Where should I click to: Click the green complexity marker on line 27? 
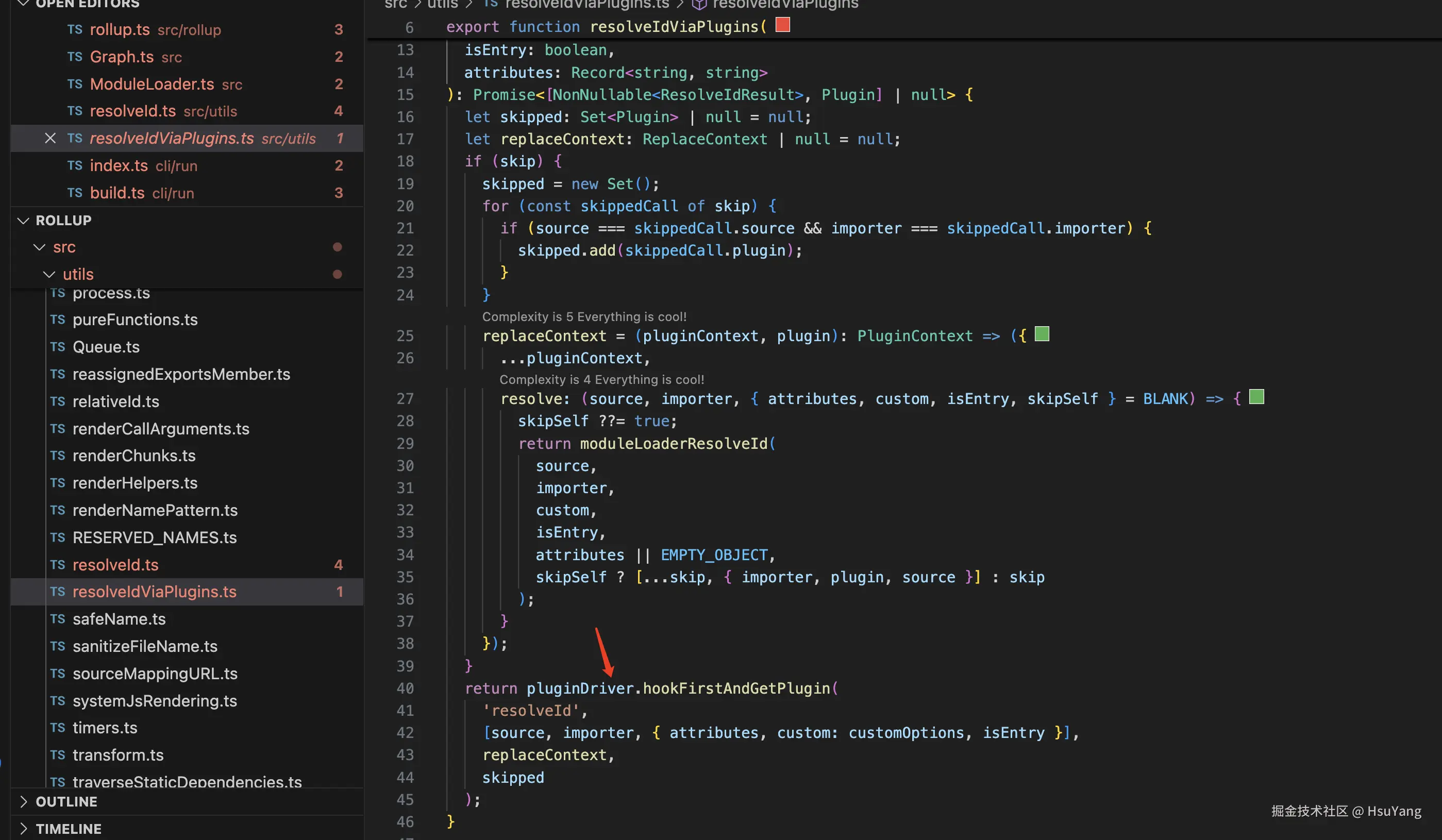1256,396
